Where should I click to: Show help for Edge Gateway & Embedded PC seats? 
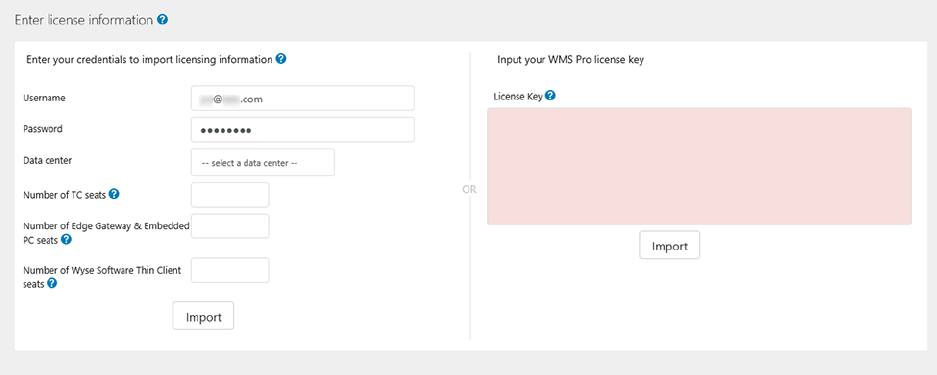coord(66,239)
